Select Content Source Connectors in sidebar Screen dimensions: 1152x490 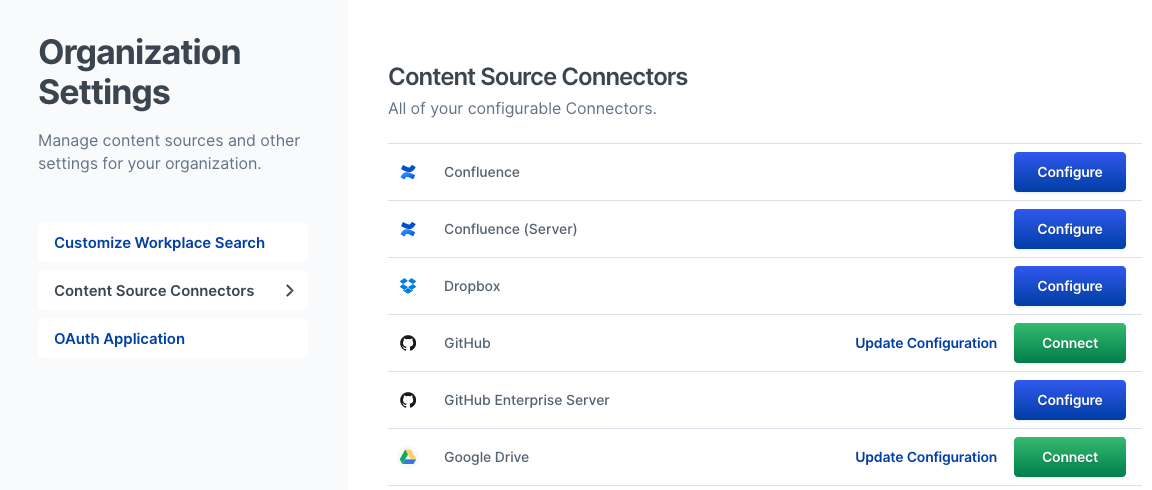pos(154,291)
